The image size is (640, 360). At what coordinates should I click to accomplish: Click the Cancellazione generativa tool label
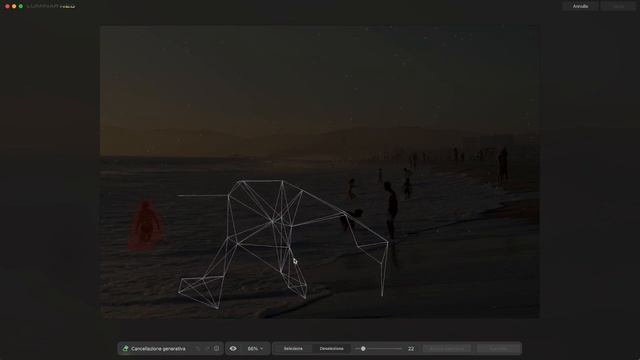tap(158, 349)
